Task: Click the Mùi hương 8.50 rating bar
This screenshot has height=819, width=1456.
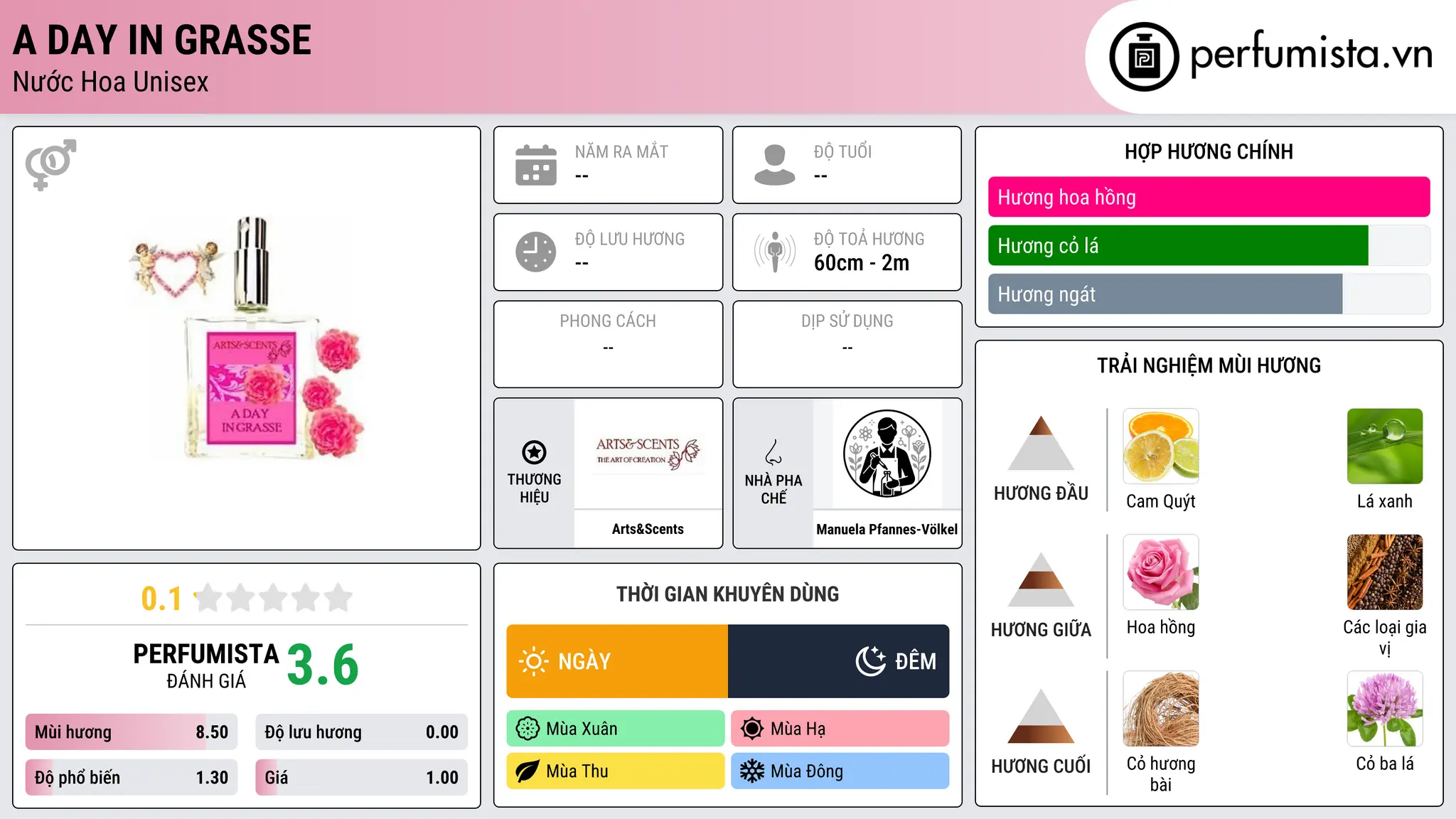Action: coord(132,732)
